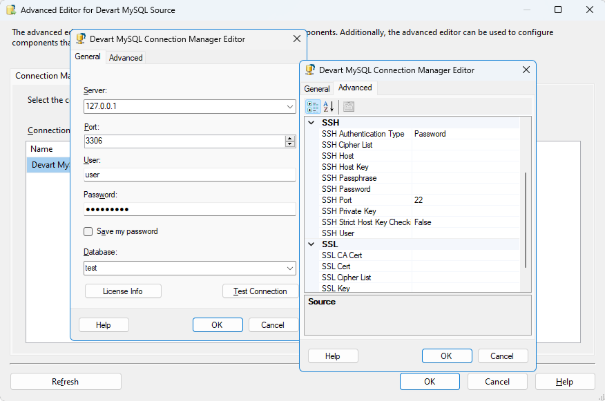605x401 pixels.
Task: Increase port number with up stepper arrow
Action: pos(290,138)
